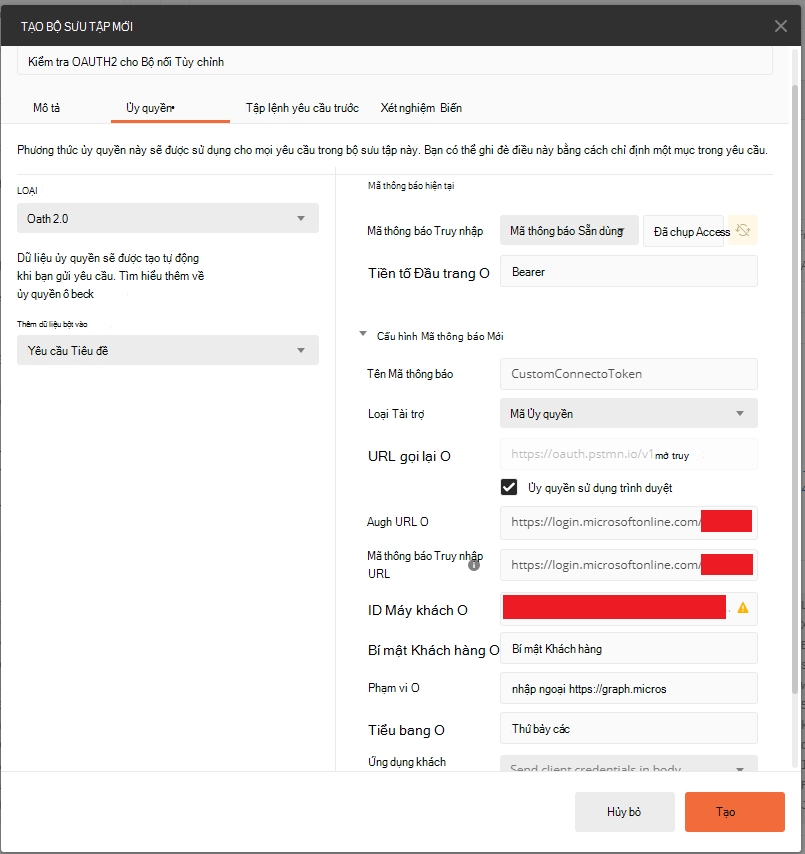Click the Tên Mã thông báo input field
This screenshot has width=805, height=854.
(629, 374)
